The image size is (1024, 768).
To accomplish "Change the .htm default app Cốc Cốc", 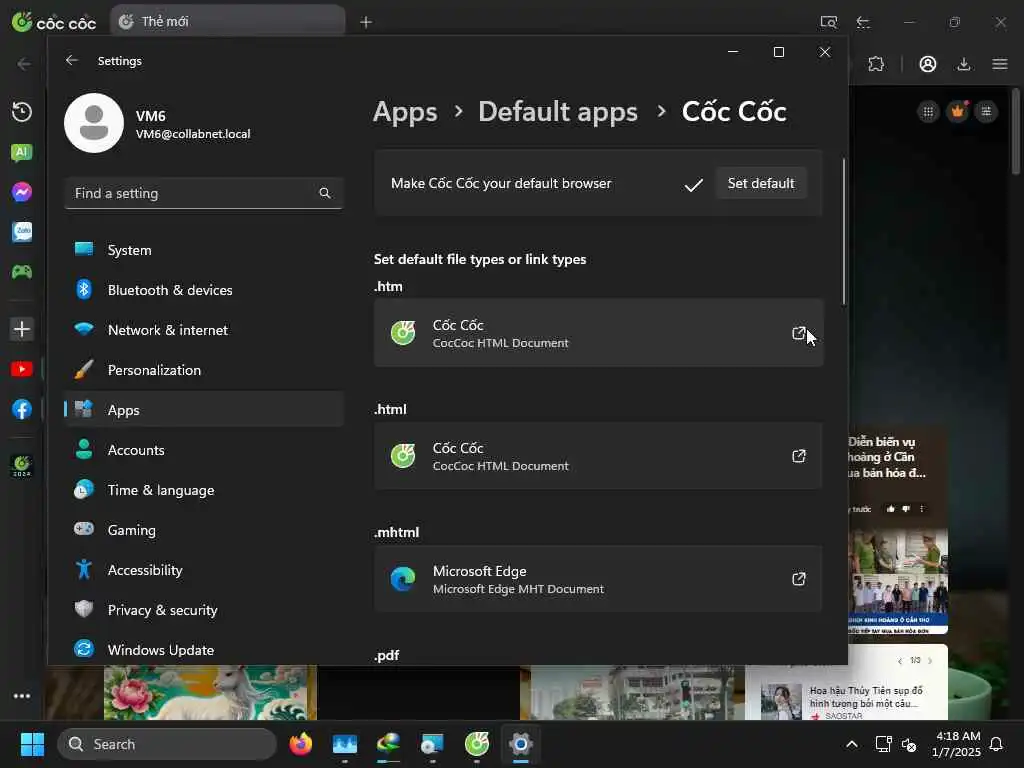I will [598, 333].
